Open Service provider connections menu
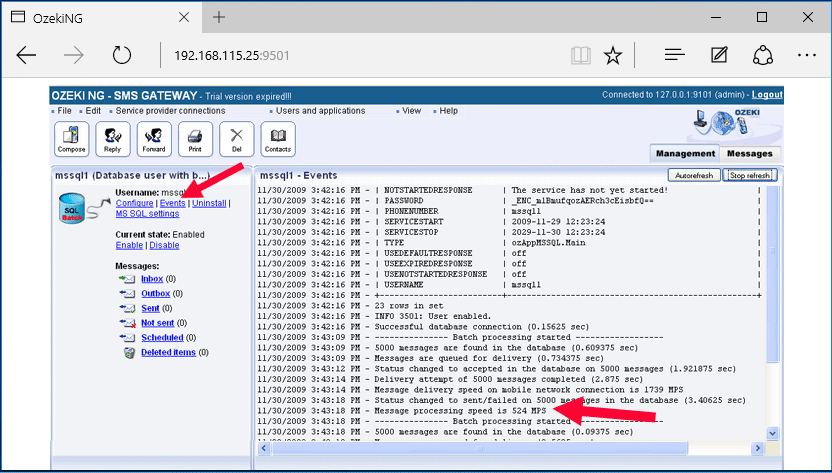The image size is (832, 473). (170, 111)
